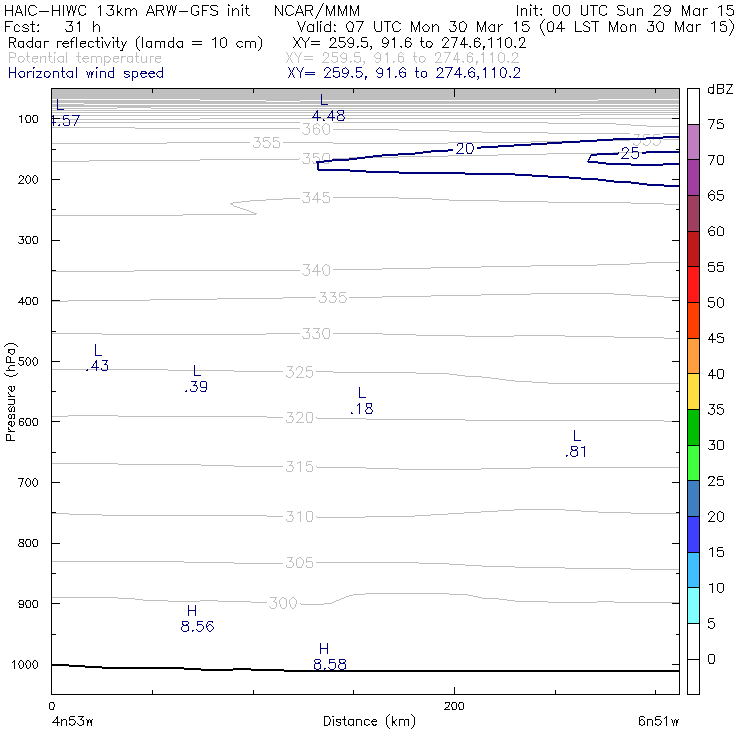Click the Horizontal wind speed legend text

[86, 73]
